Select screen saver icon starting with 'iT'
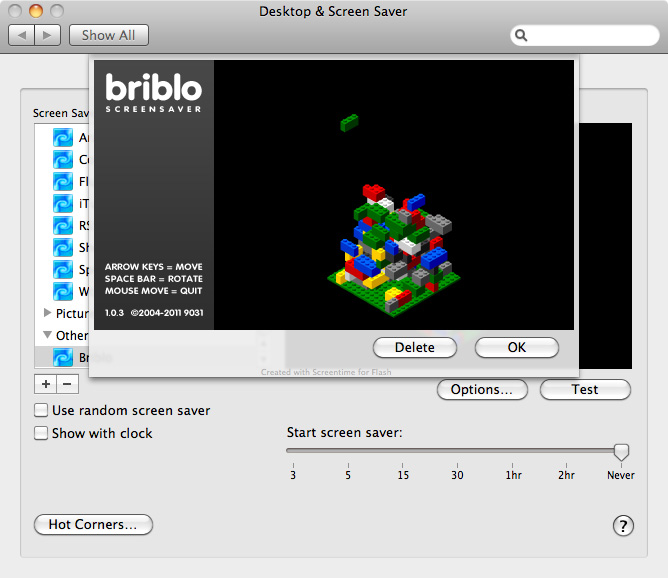 (63, 204)
